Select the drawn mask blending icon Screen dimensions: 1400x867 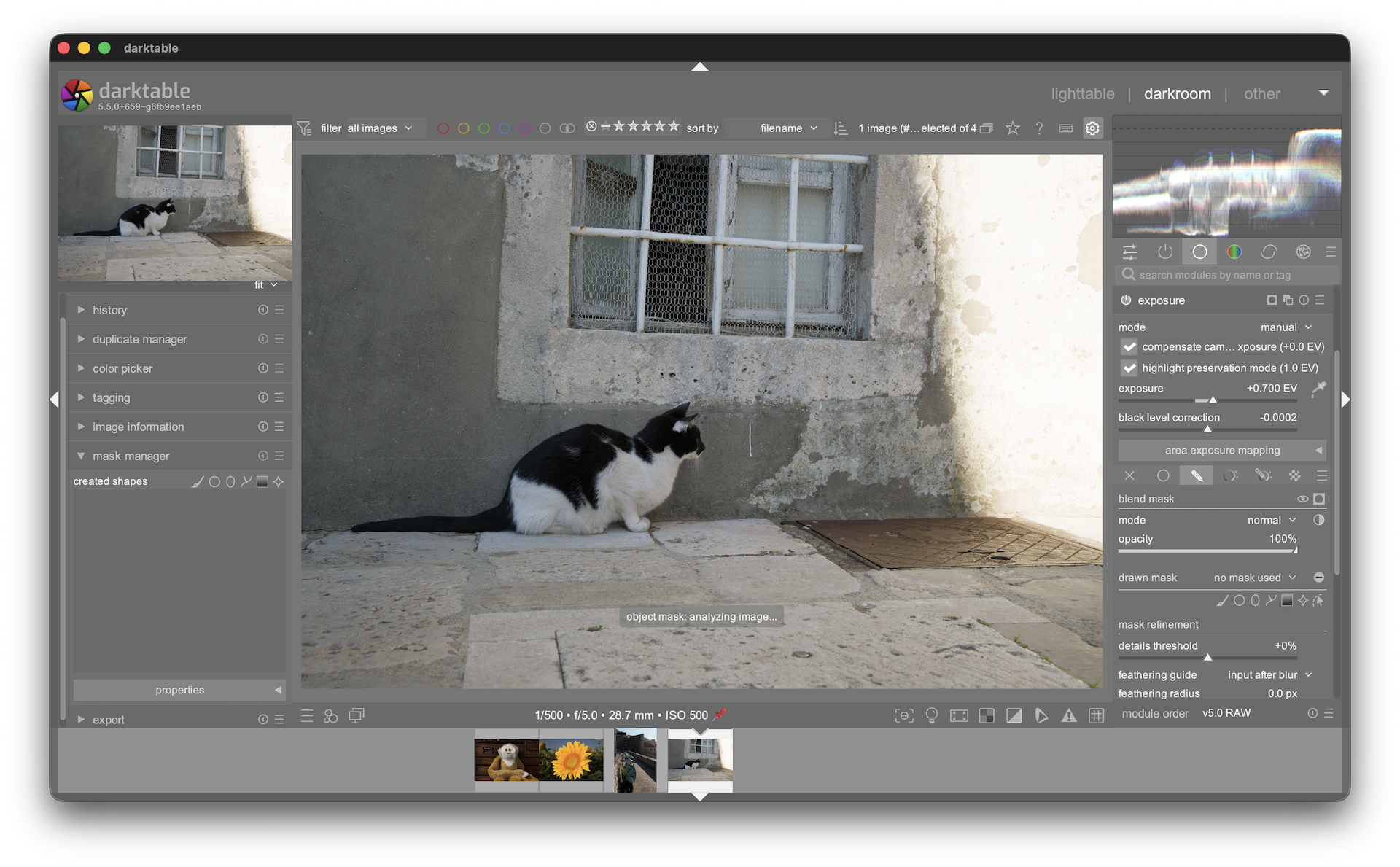point(1197,475)
